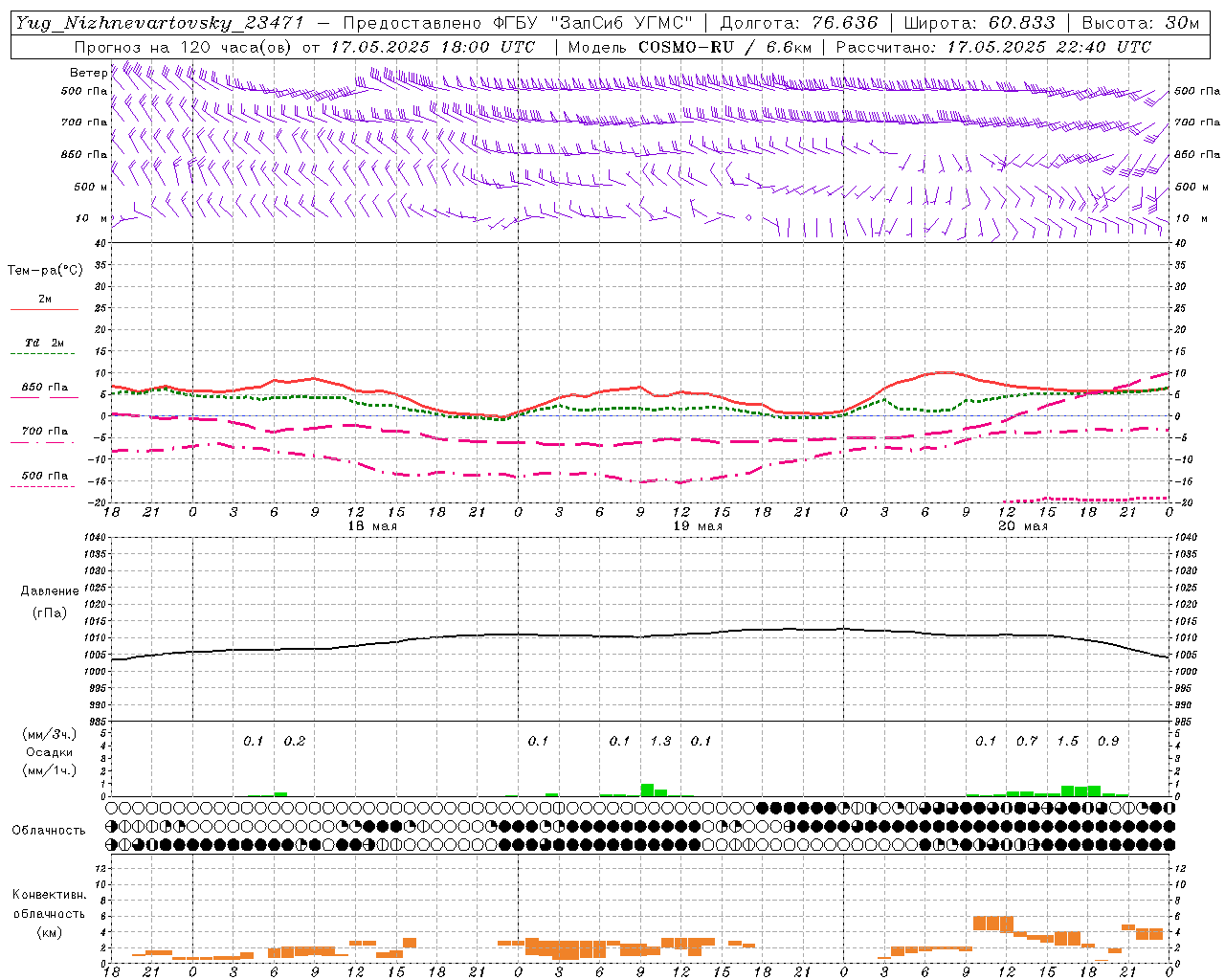Click the '1.5' precipitation value
The width and height of the screenshot is (1225, 980).
[1067, 741]
